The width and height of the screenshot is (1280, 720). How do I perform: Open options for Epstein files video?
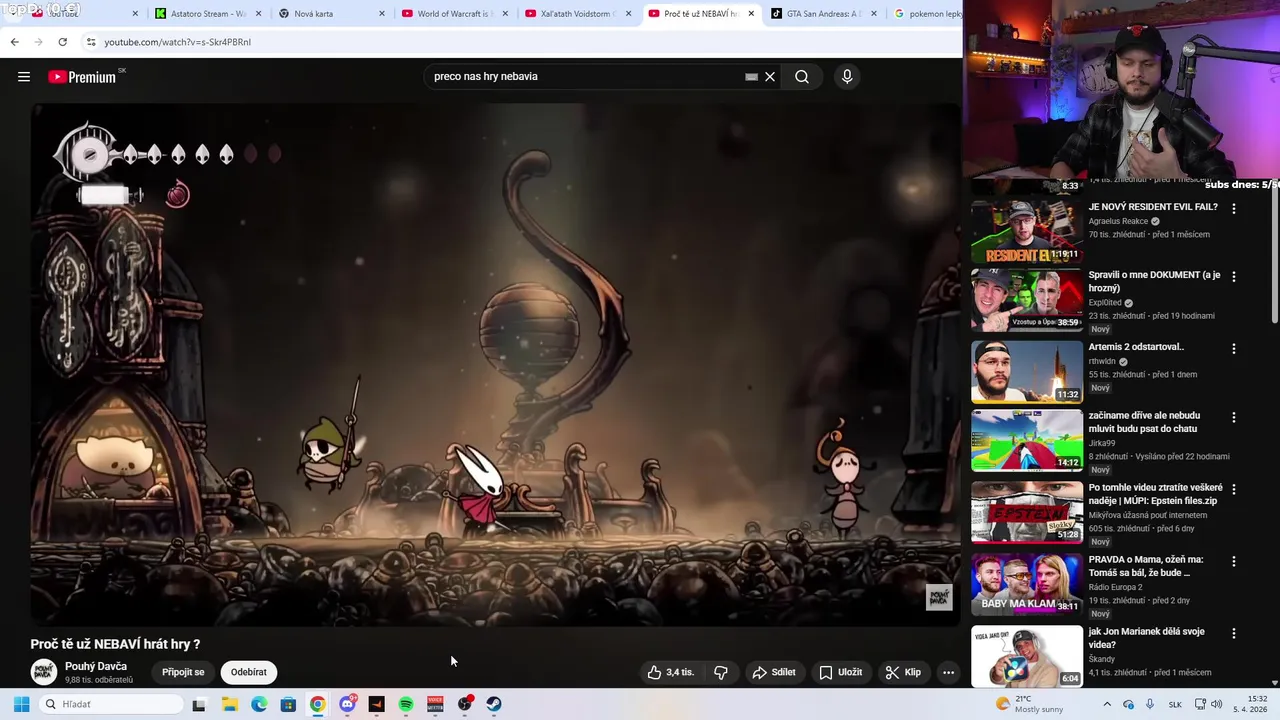(1234, 489)
